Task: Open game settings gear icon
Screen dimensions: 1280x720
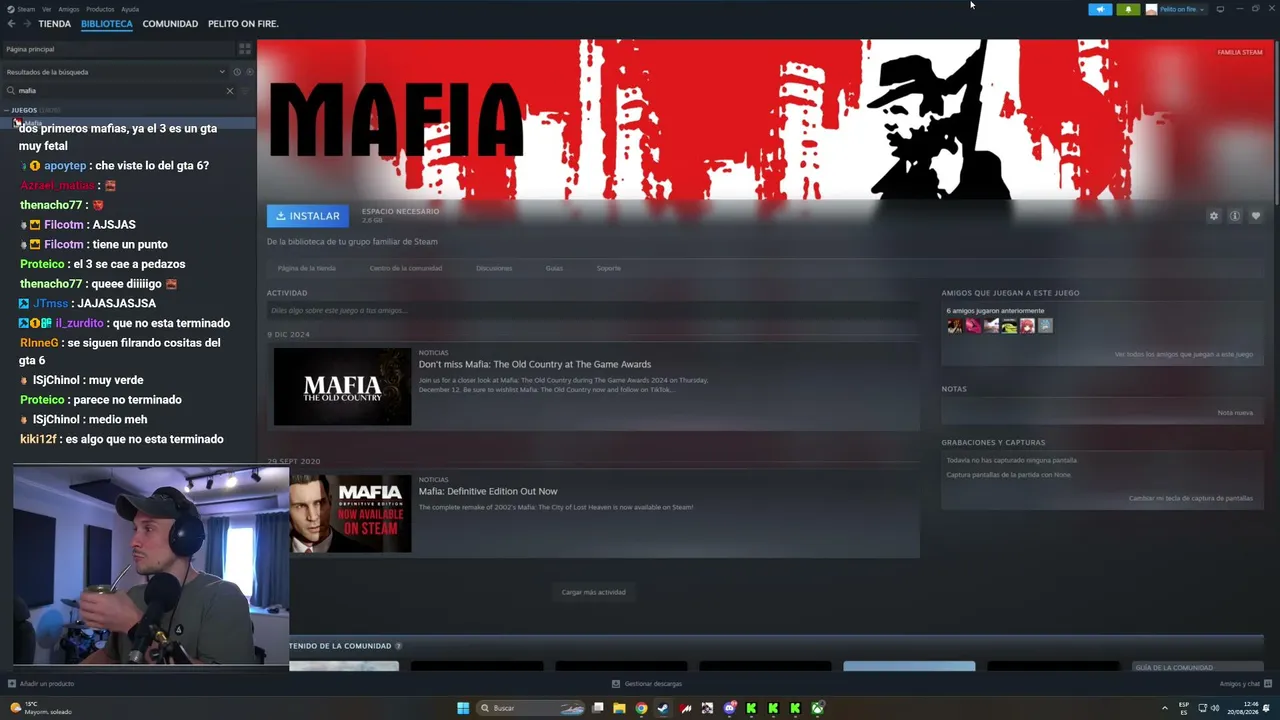Action: [x=1214, y=216]
